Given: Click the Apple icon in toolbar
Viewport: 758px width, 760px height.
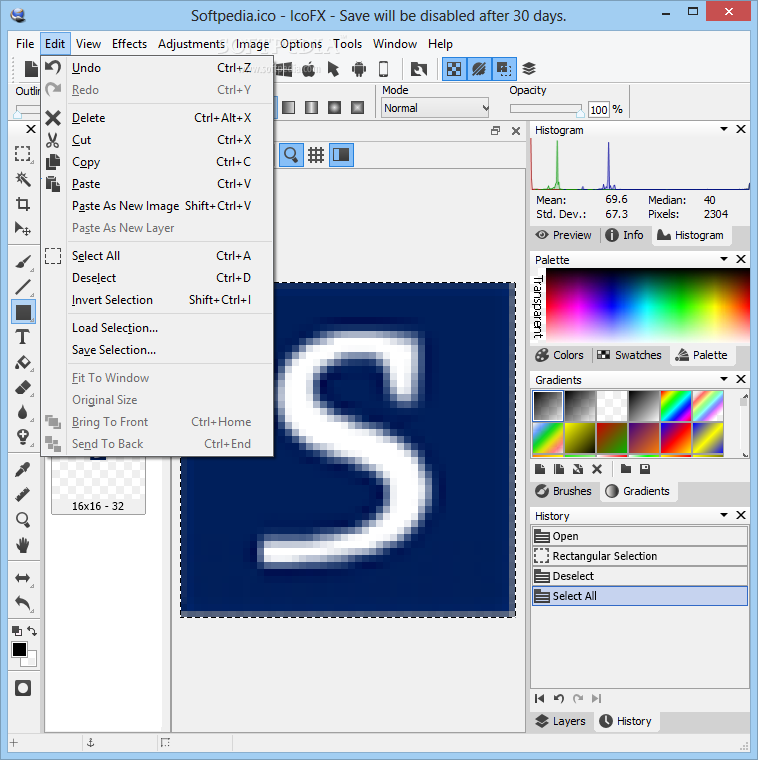Looking at the screenshot, I should (x=309, y=69).
